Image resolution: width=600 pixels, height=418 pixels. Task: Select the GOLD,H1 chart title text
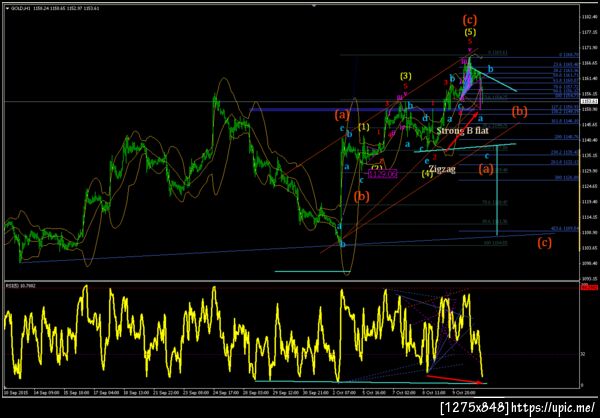(20, 8)
